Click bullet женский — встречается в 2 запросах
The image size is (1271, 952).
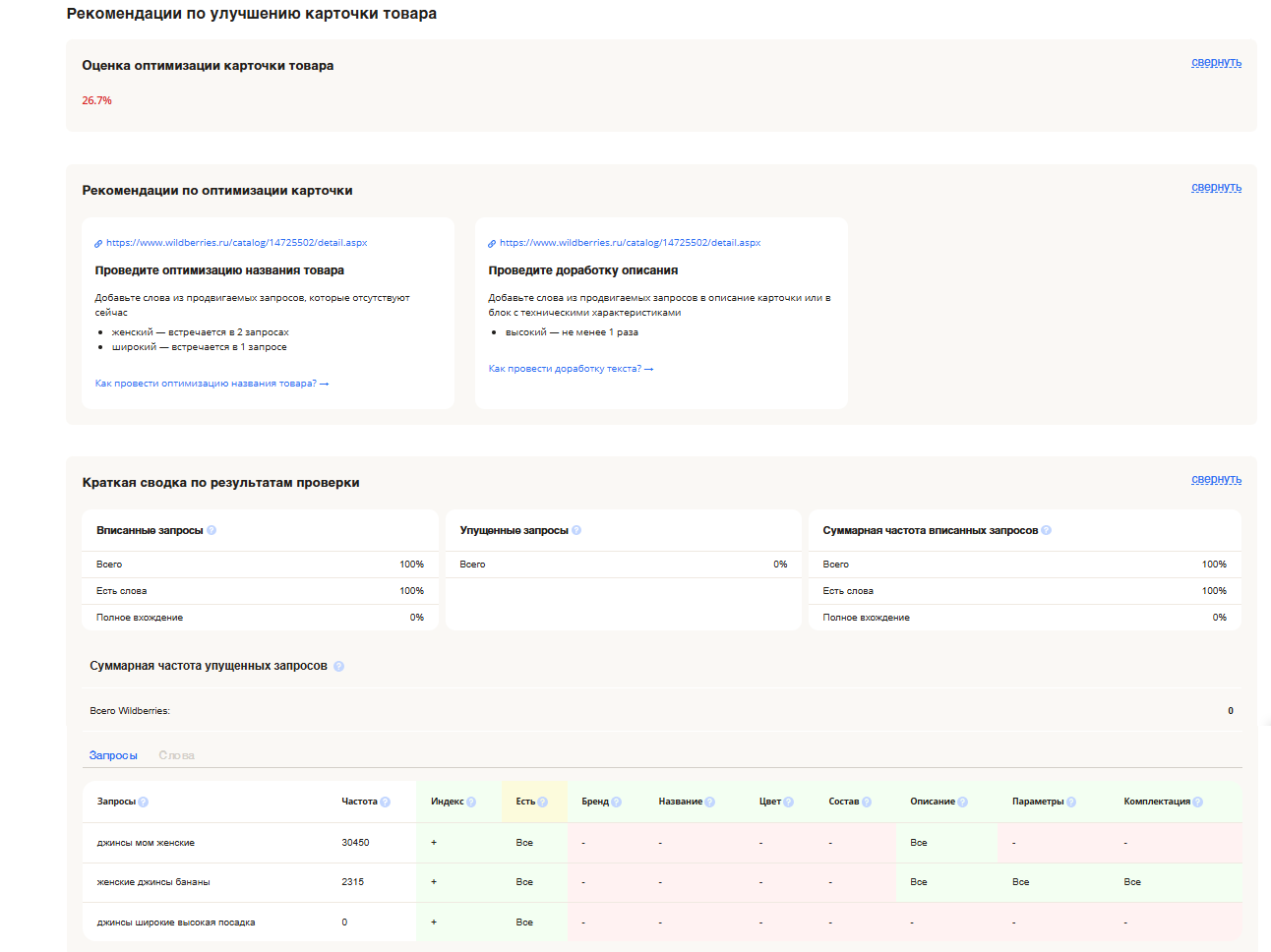click(x=200, y=332)
